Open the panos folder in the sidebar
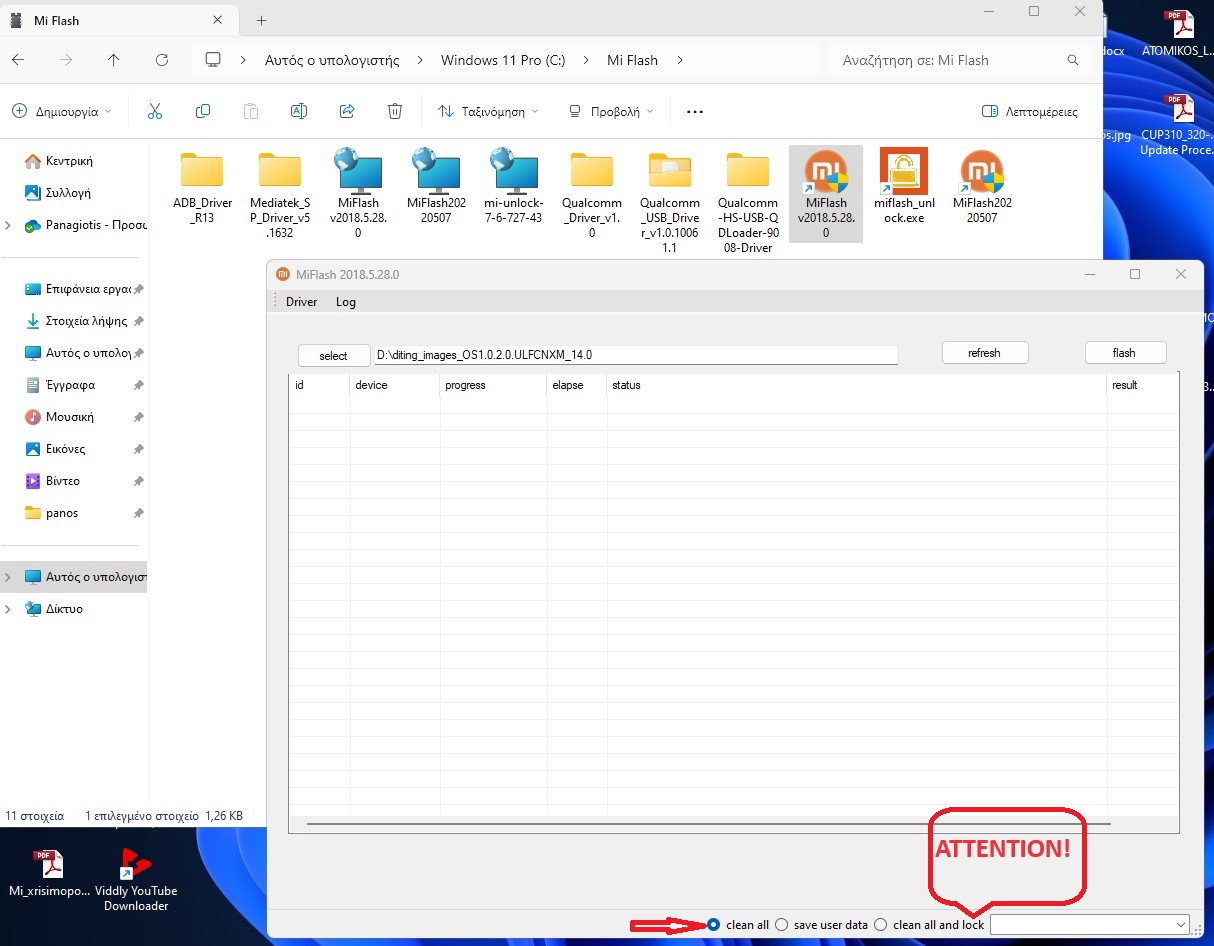The height and width of the screenshot is (946, 1214). (62, 513)
